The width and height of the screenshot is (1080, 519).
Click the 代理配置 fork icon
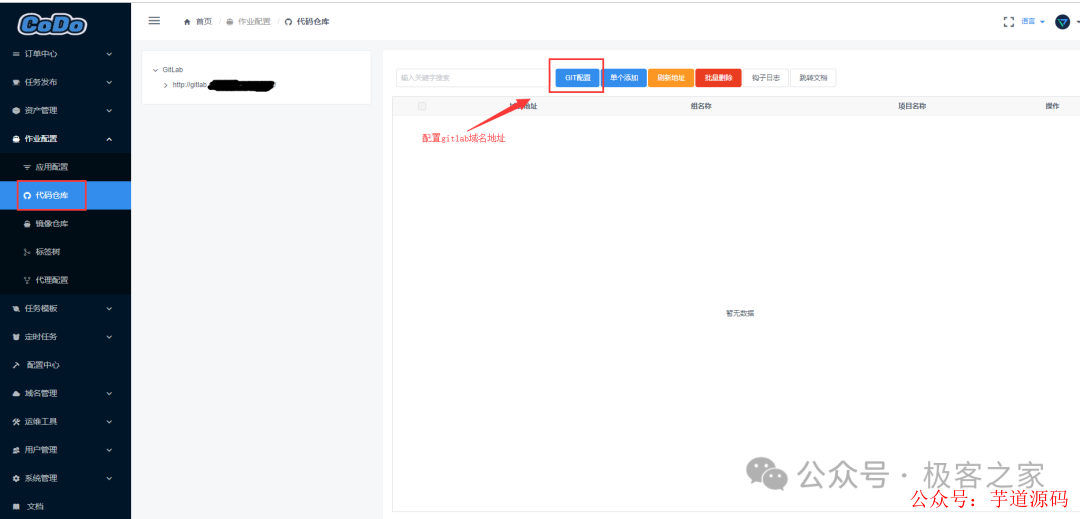click(28, 280)
